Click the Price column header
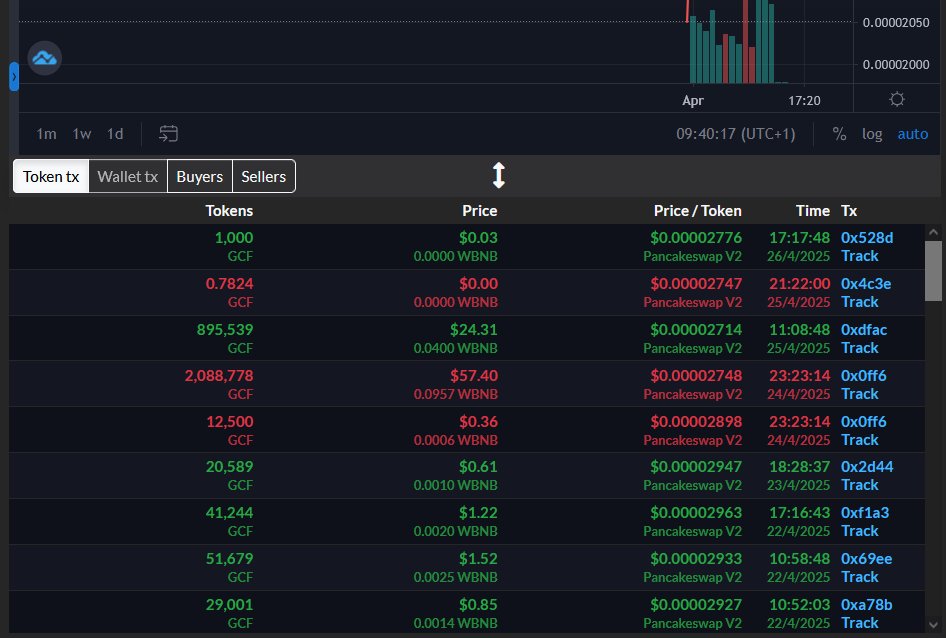This screenshot has height=638, width=946. (x=480, y=211)
